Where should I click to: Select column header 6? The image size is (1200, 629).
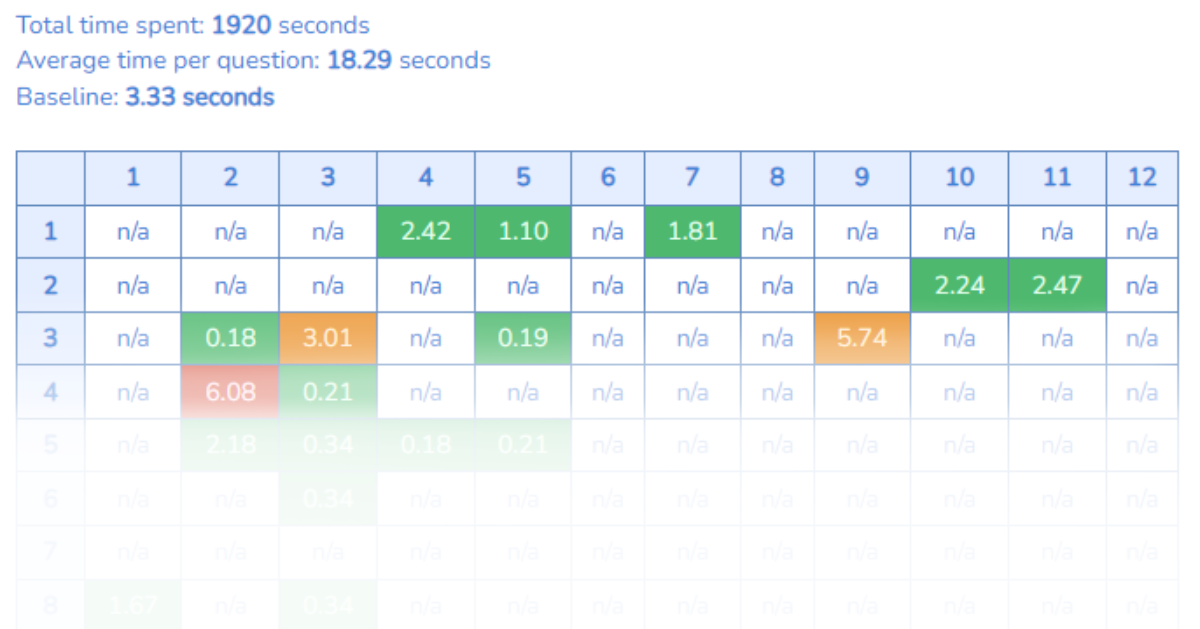pyautogui.click(x=608, y=178)
